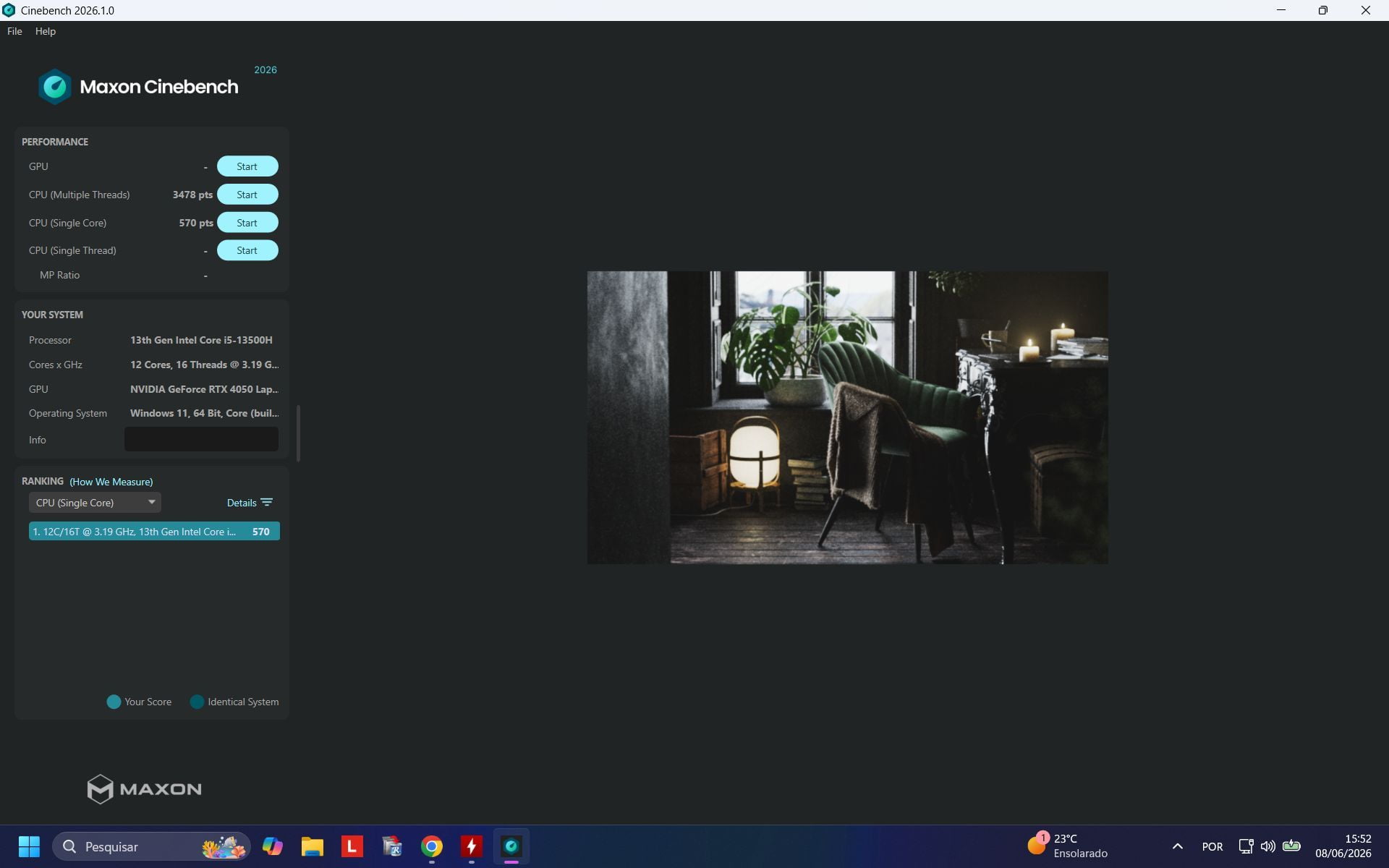Click the Identical System legend color dot

tap(197, 702)
